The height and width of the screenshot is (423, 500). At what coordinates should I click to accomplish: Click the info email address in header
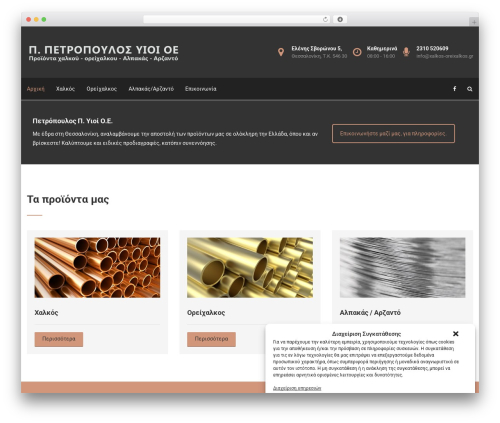click(445, 56)
